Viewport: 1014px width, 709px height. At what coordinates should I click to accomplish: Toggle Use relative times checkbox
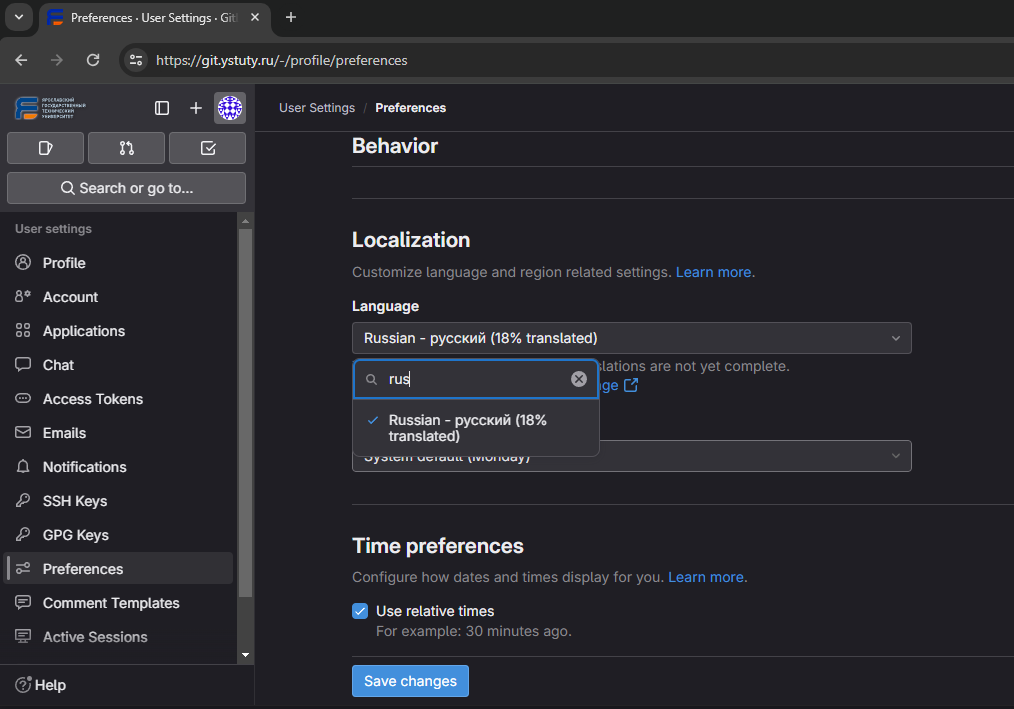(x=360, y=611)
